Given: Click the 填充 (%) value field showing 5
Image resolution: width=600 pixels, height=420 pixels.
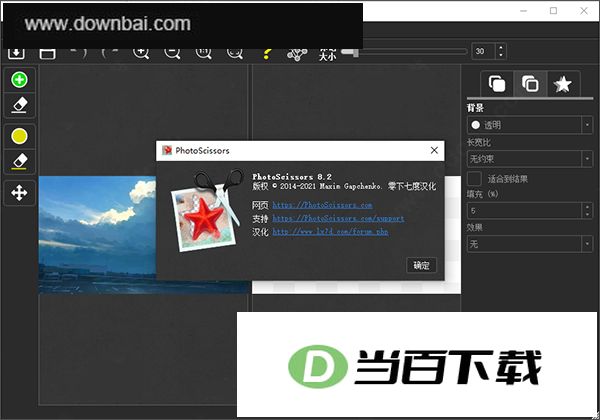Looking at the screenshot, I should 524,211.
